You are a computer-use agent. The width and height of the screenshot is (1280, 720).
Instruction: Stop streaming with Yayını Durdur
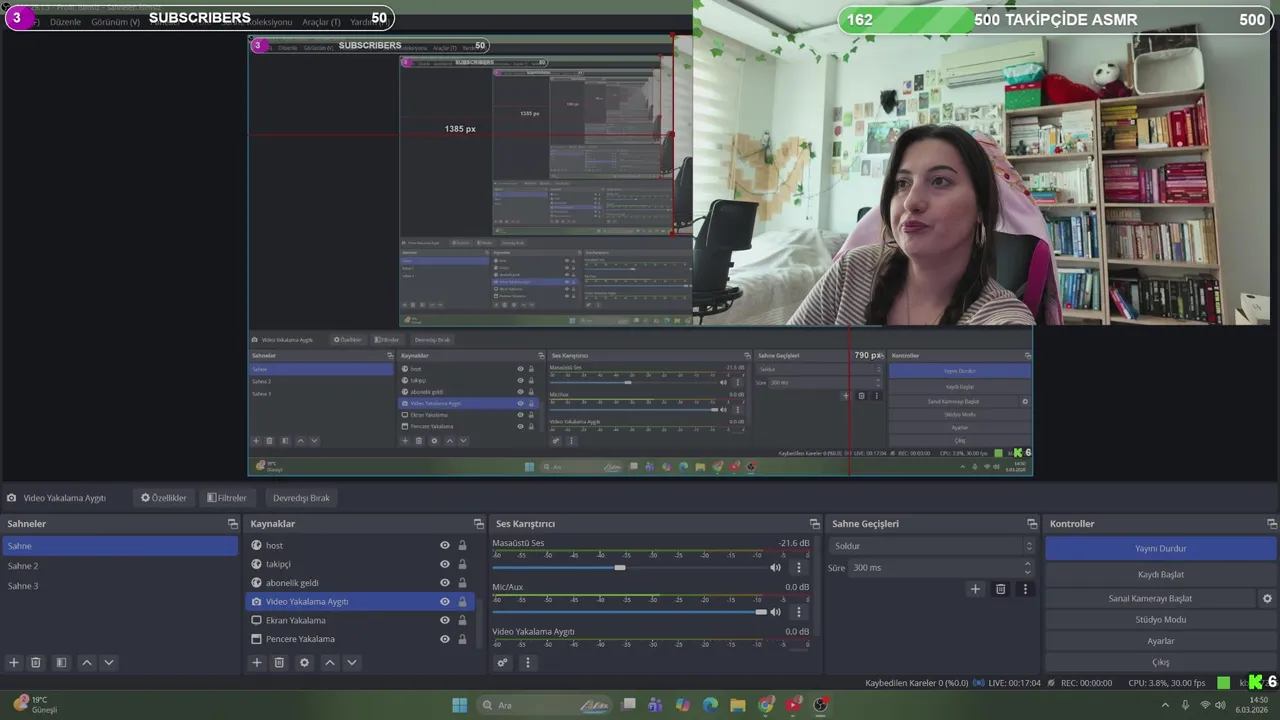[x=1160, y=549]
